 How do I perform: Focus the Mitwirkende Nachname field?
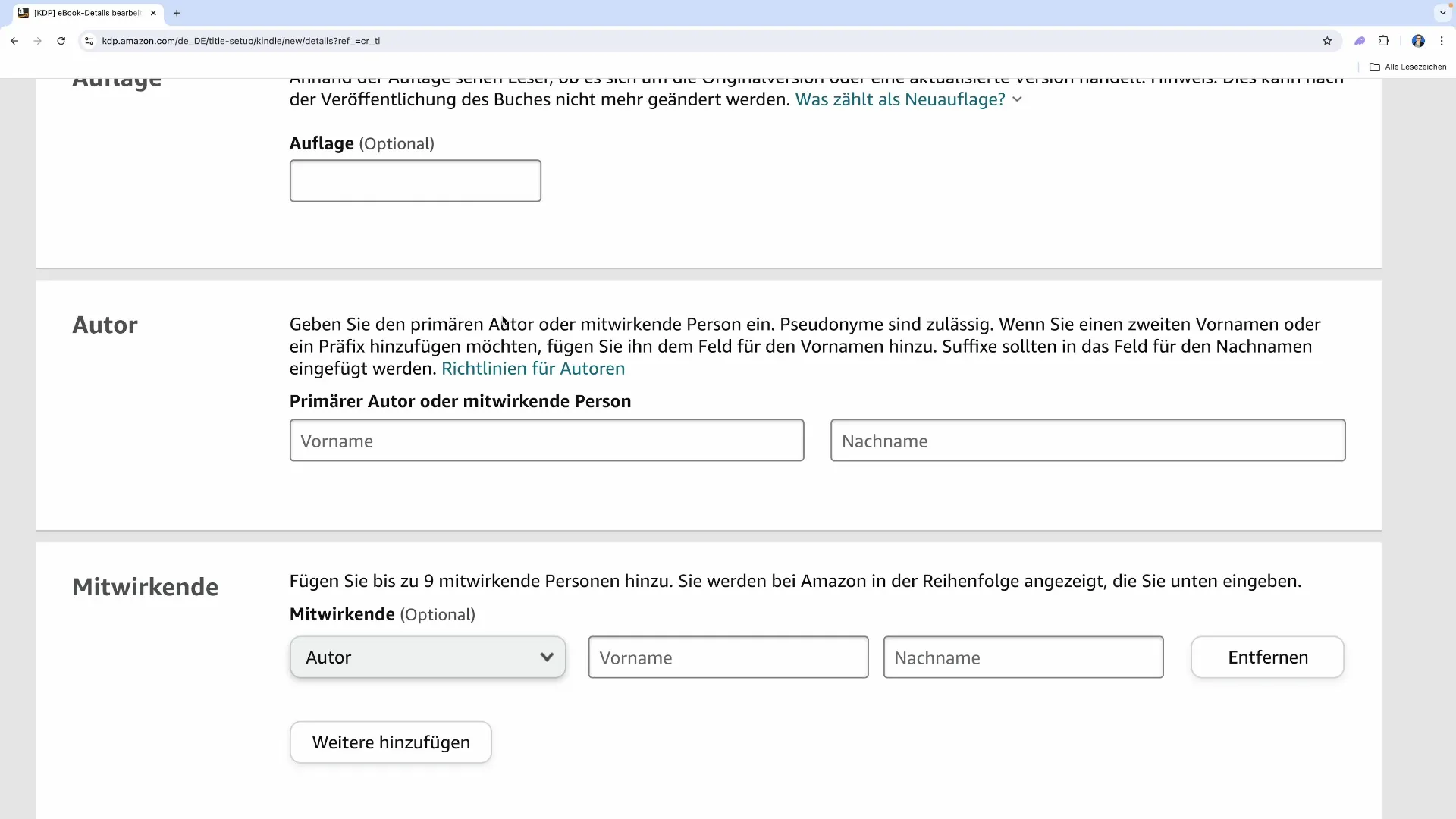click(x=1023, y=657)
